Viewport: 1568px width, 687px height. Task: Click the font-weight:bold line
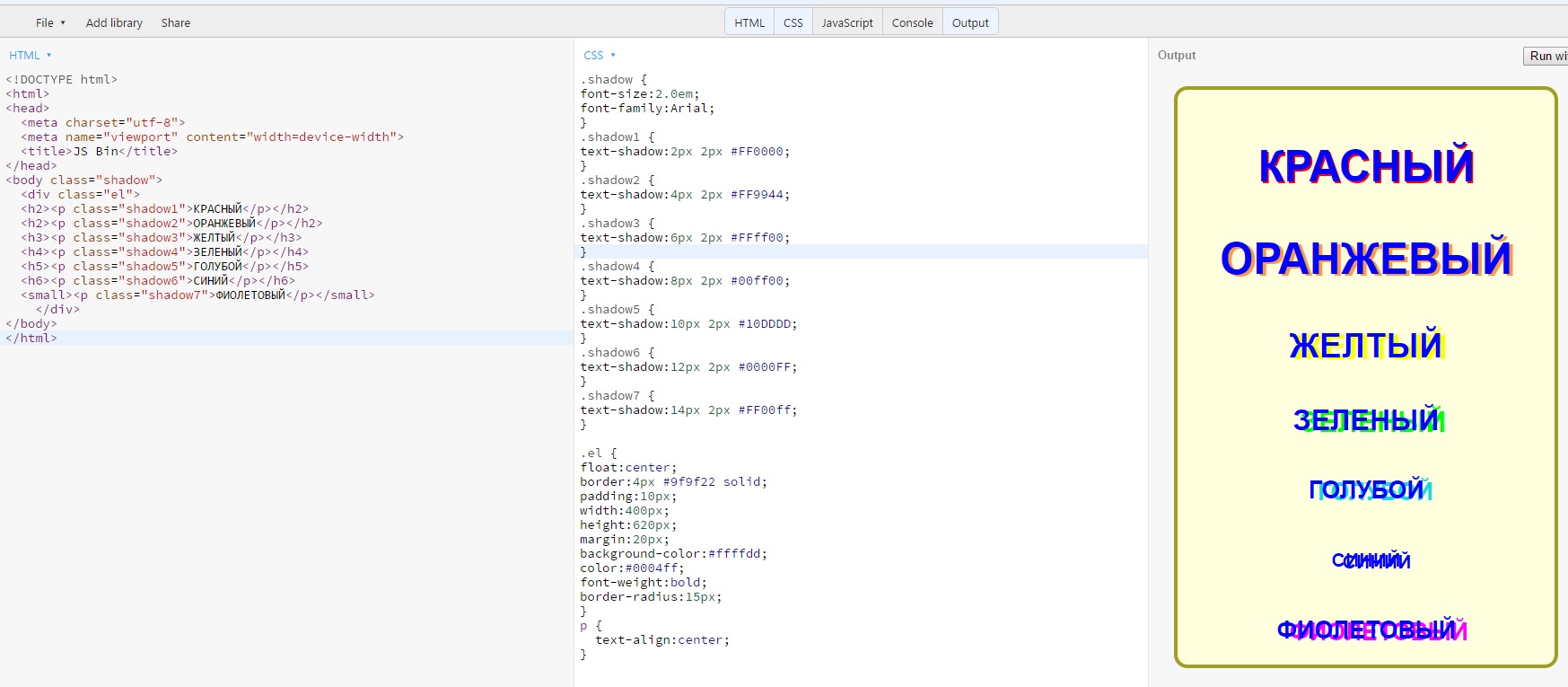tap(644, 582)
